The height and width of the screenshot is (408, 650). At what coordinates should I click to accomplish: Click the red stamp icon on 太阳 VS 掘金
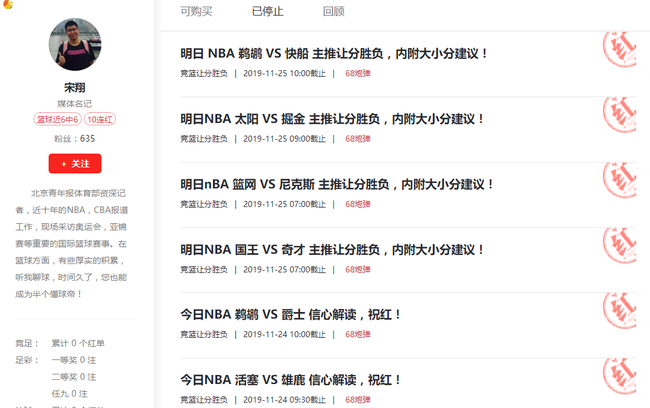click(x=620, y=115)
